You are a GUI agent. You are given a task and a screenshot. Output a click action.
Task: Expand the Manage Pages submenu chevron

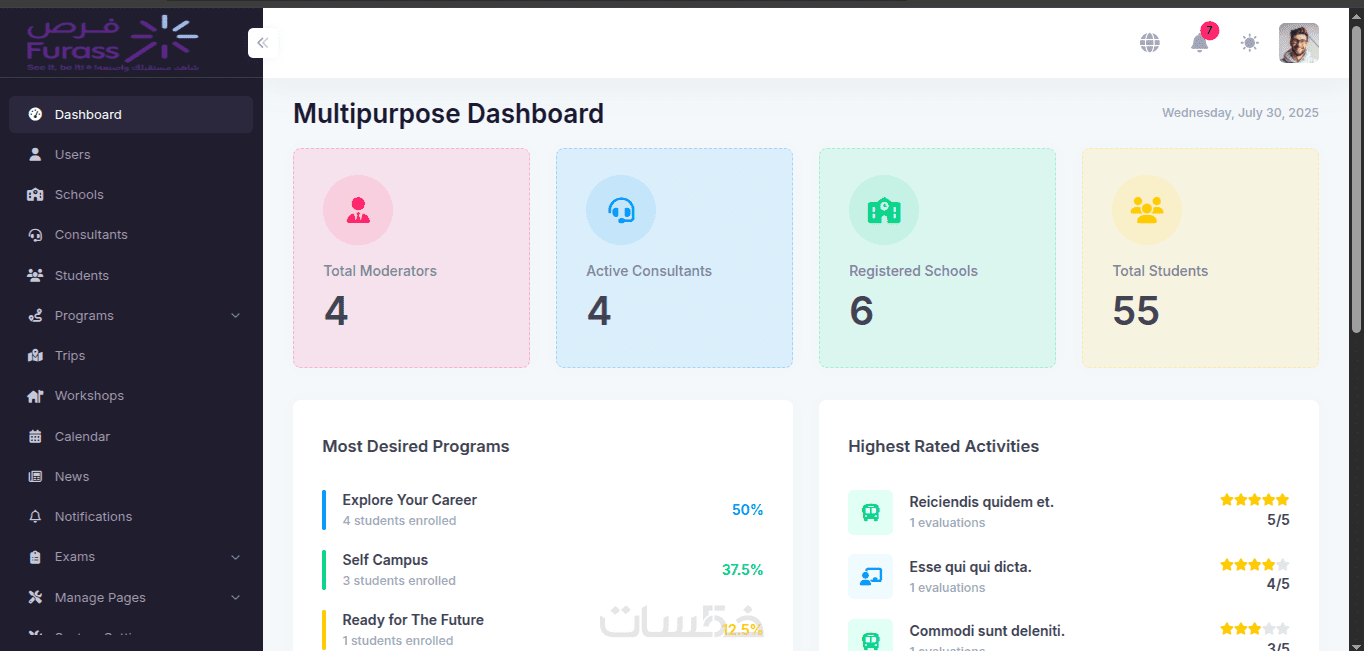point(236,597)
